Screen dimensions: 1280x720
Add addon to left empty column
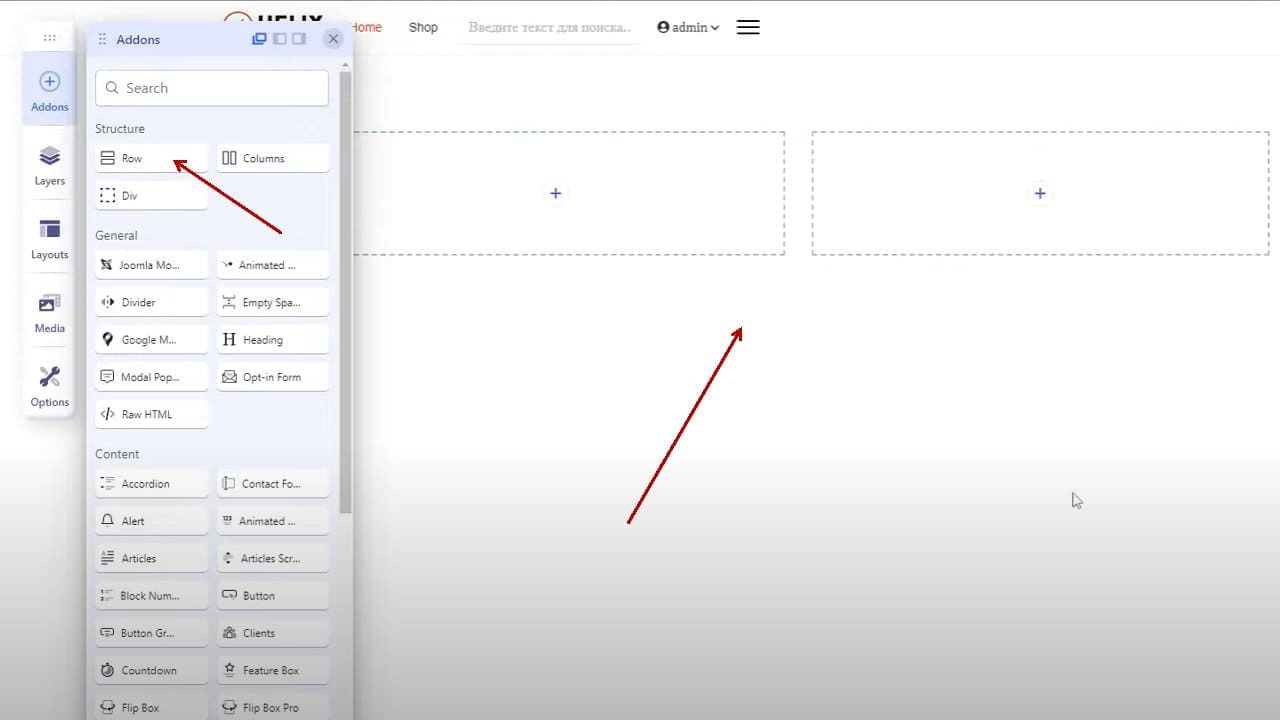click(556, 193)
